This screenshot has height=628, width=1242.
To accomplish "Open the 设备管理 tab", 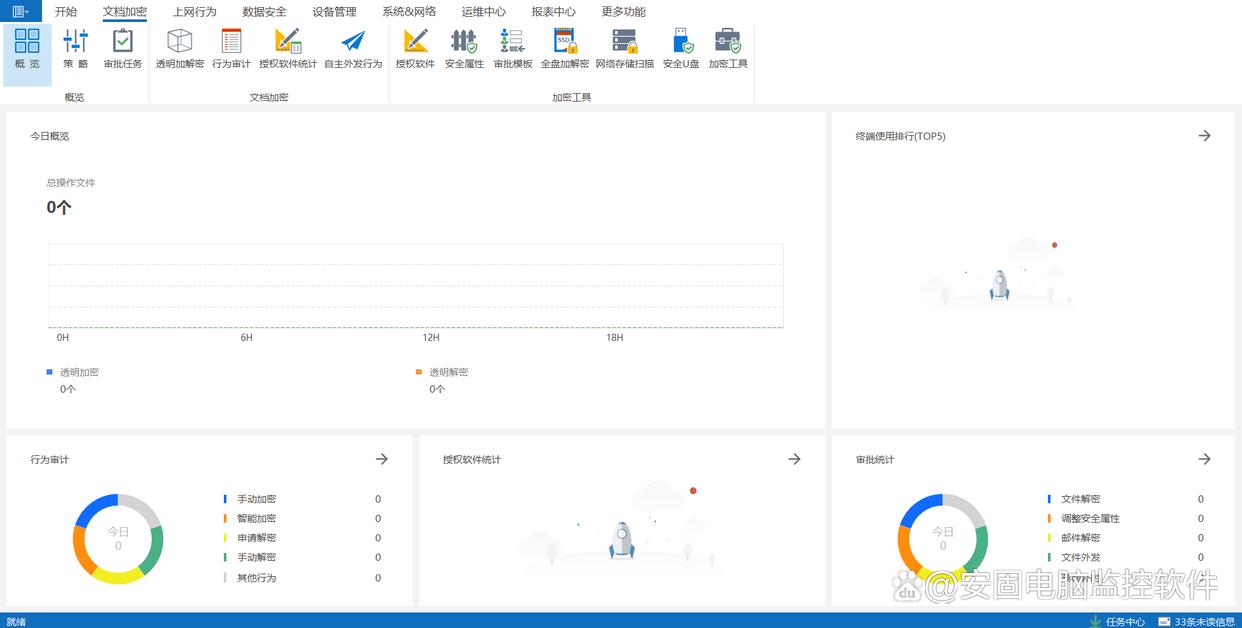I will 334,12.
